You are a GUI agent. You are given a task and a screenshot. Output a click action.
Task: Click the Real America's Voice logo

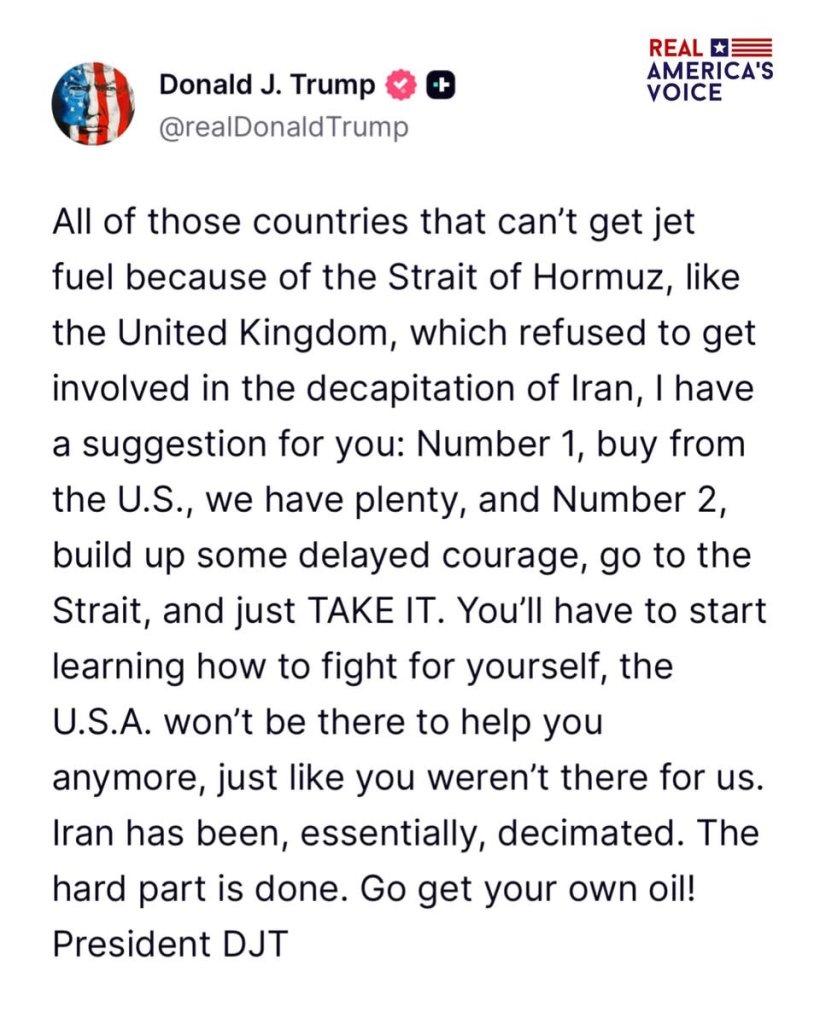(x=710, y=70)
